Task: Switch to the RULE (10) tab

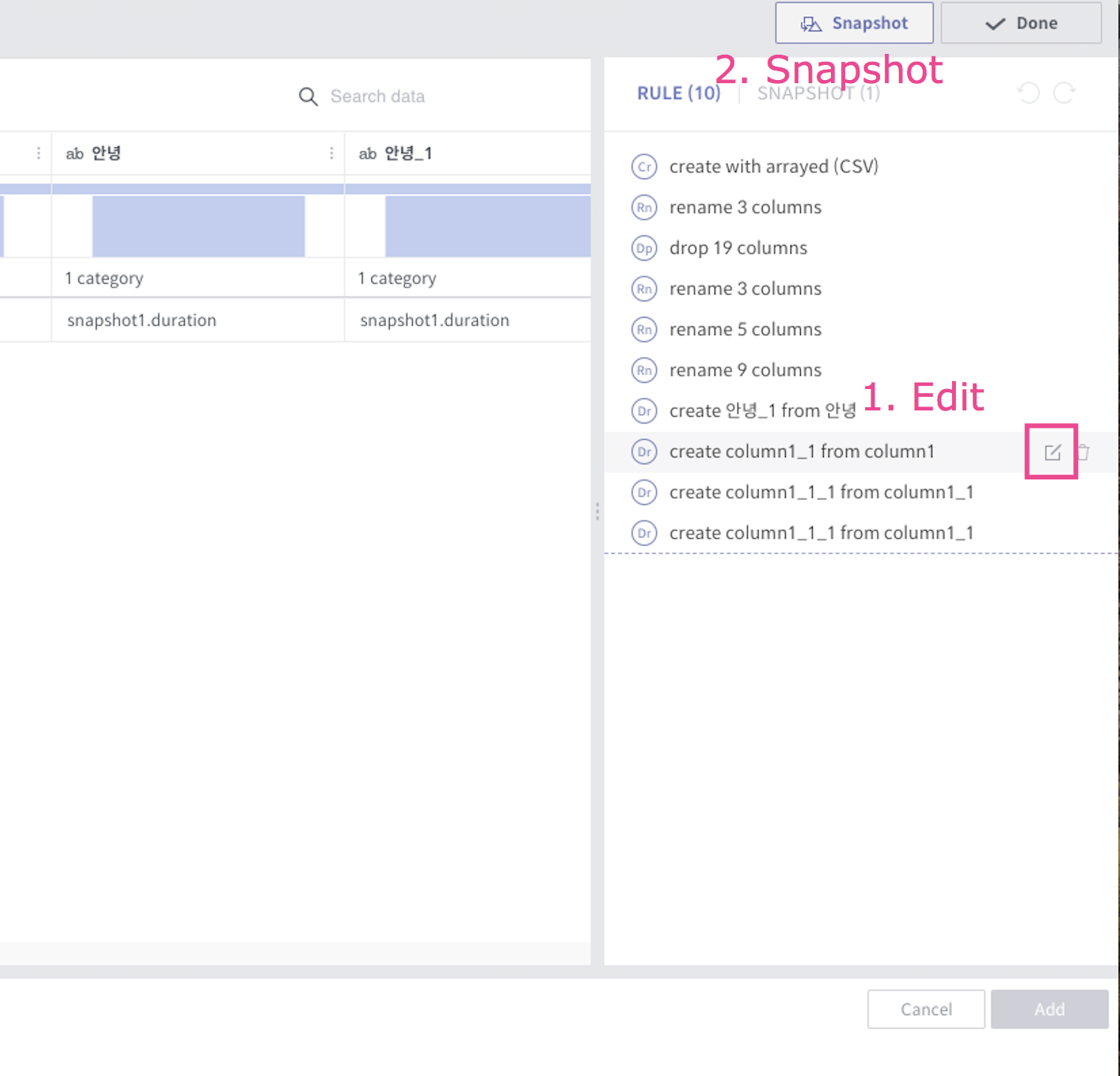Action: click(679, 93)
